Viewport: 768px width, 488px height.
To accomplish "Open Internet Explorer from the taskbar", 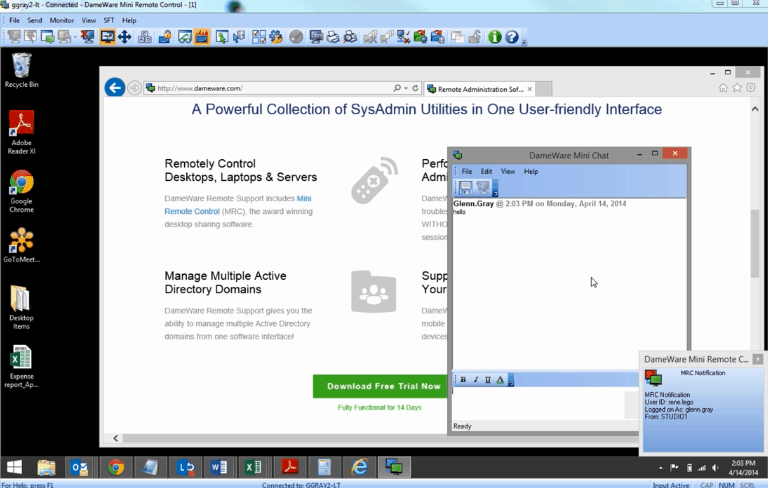I will [x=359, y=467].
